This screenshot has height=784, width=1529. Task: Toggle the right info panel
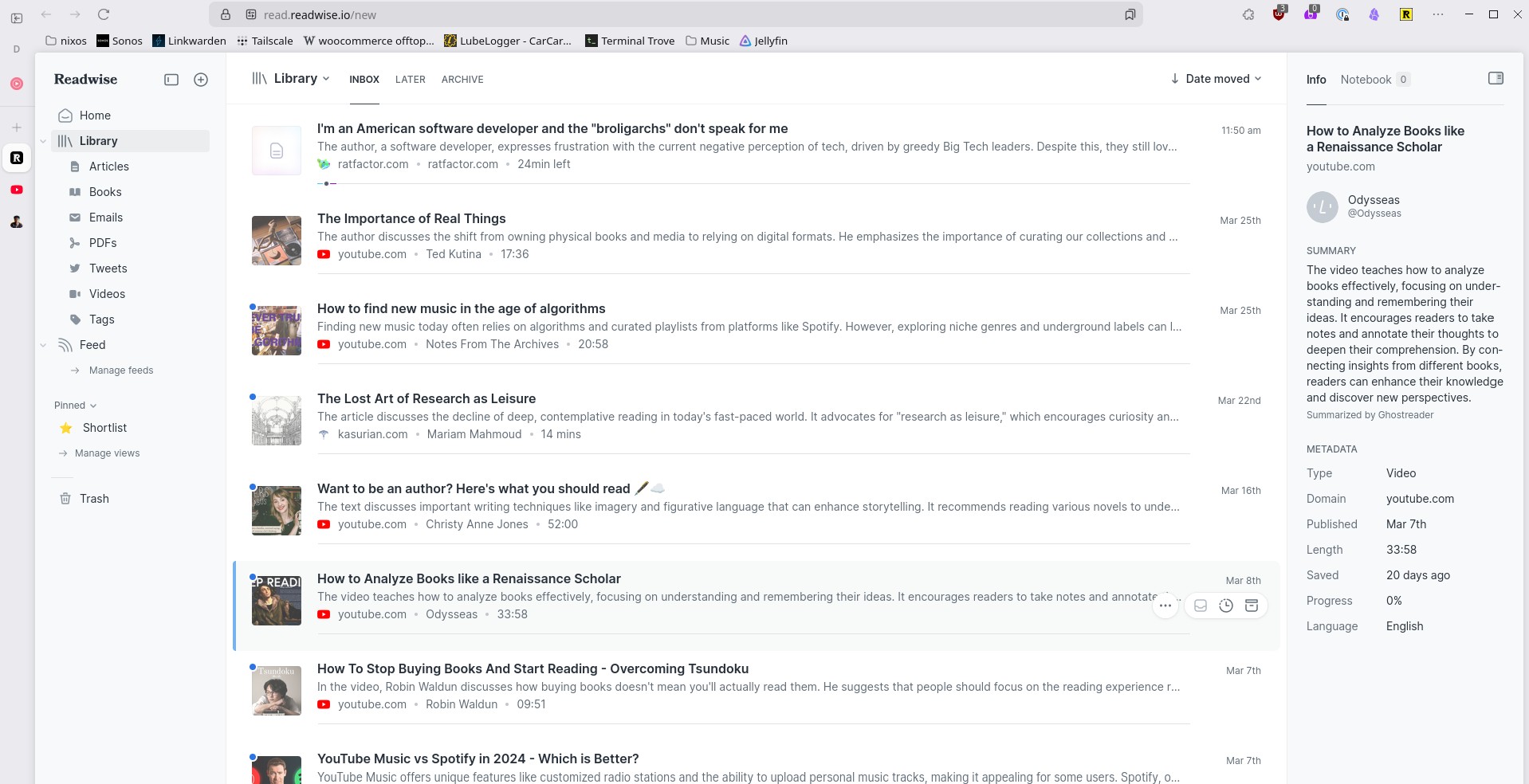pos(1496,78)
